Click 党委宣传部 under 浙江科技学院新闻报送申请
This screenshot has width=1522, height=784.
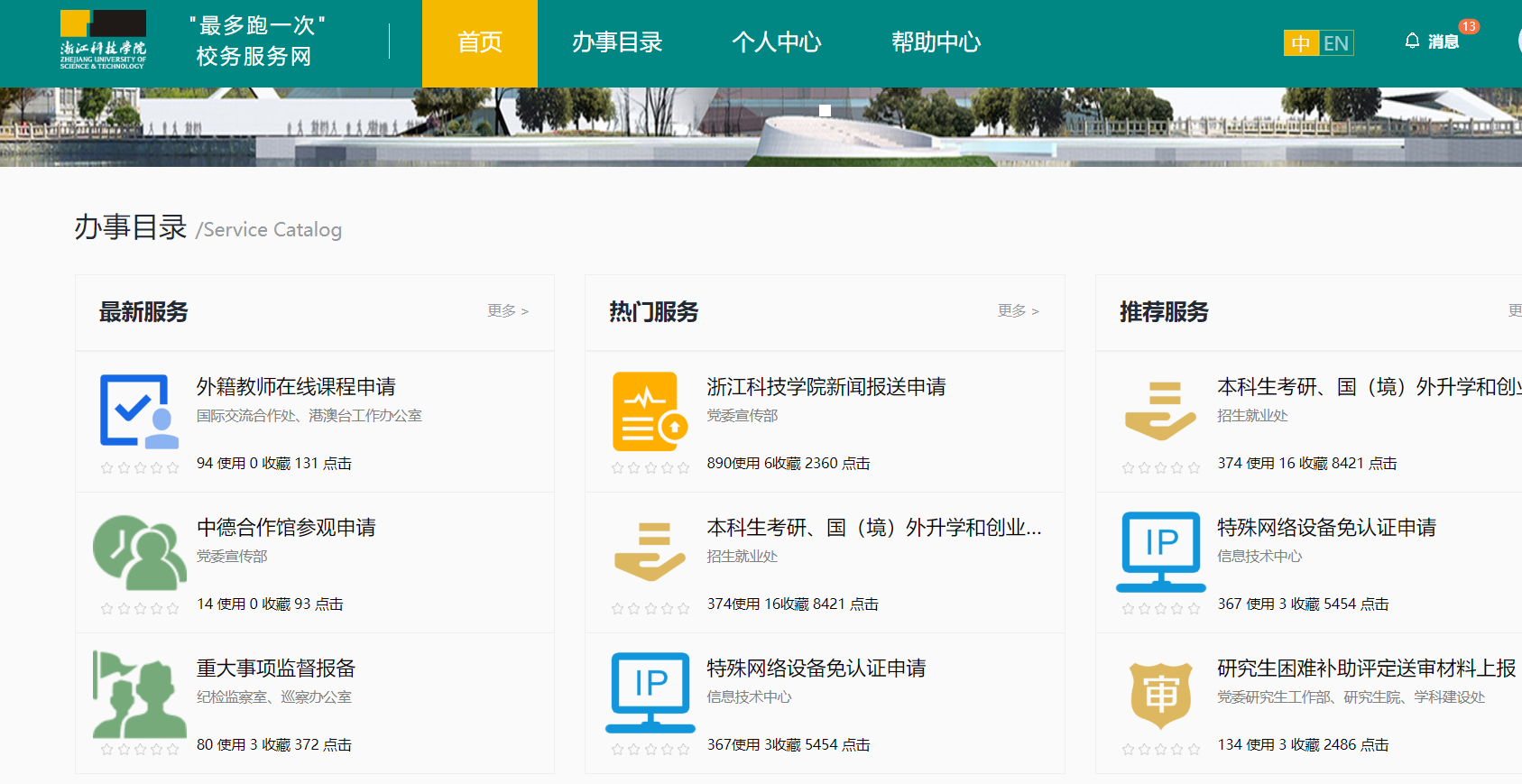pyautogui.click(x=743, y=416)
